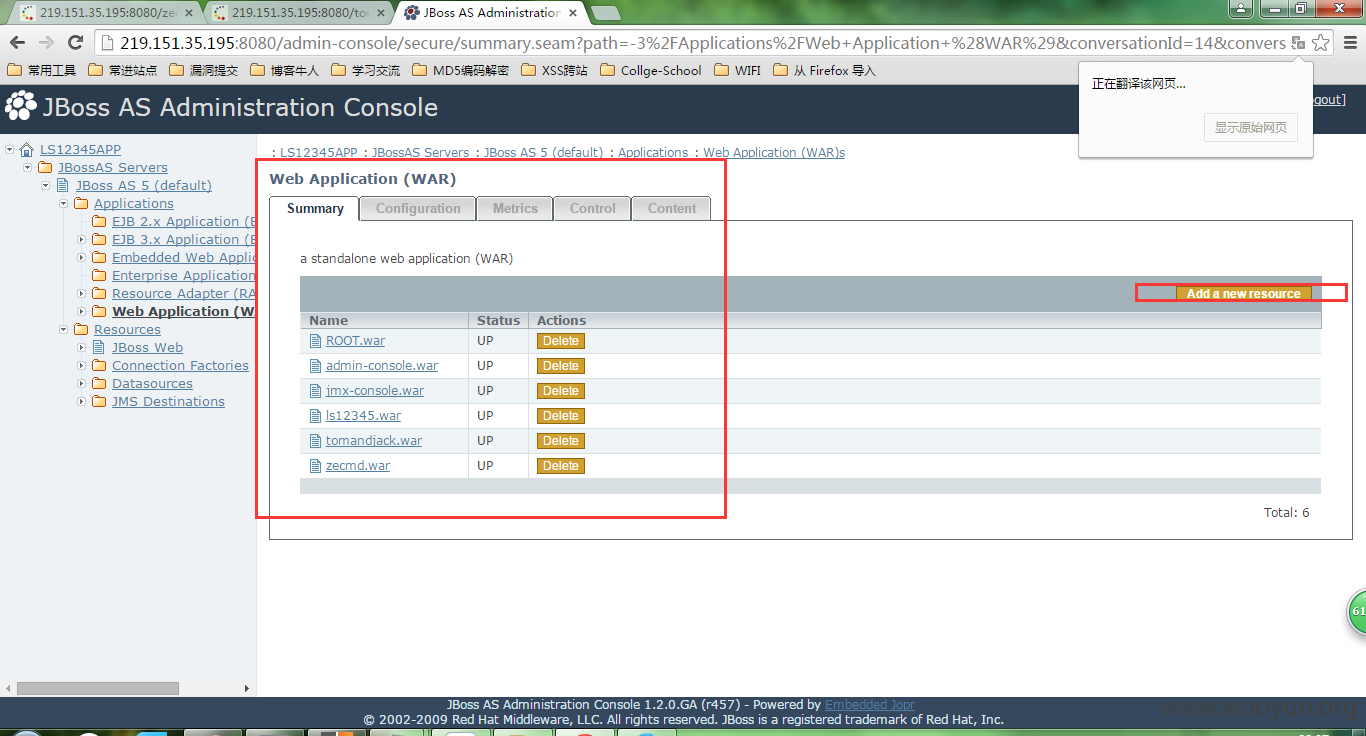Delete the admin-console.war application

click(x=561, y=366)
